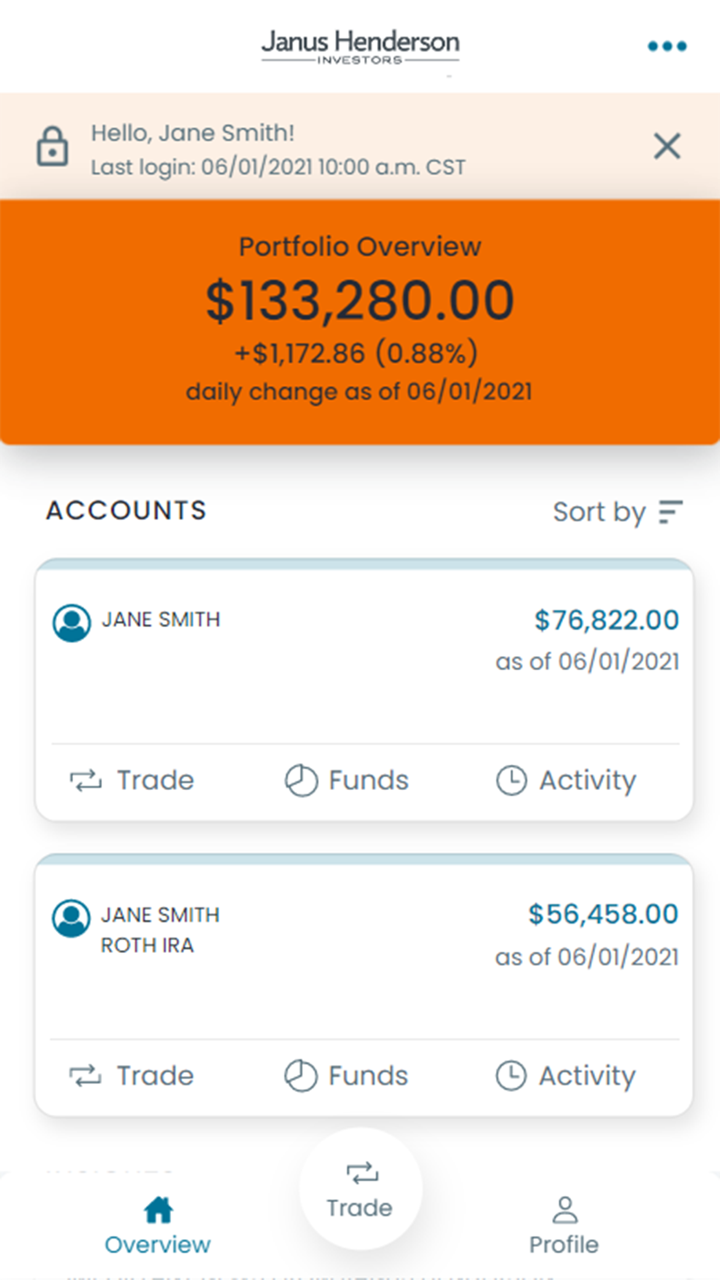Open Activity for the Roth IRA account
720x1280 pixels.
tap(566, 1076)
